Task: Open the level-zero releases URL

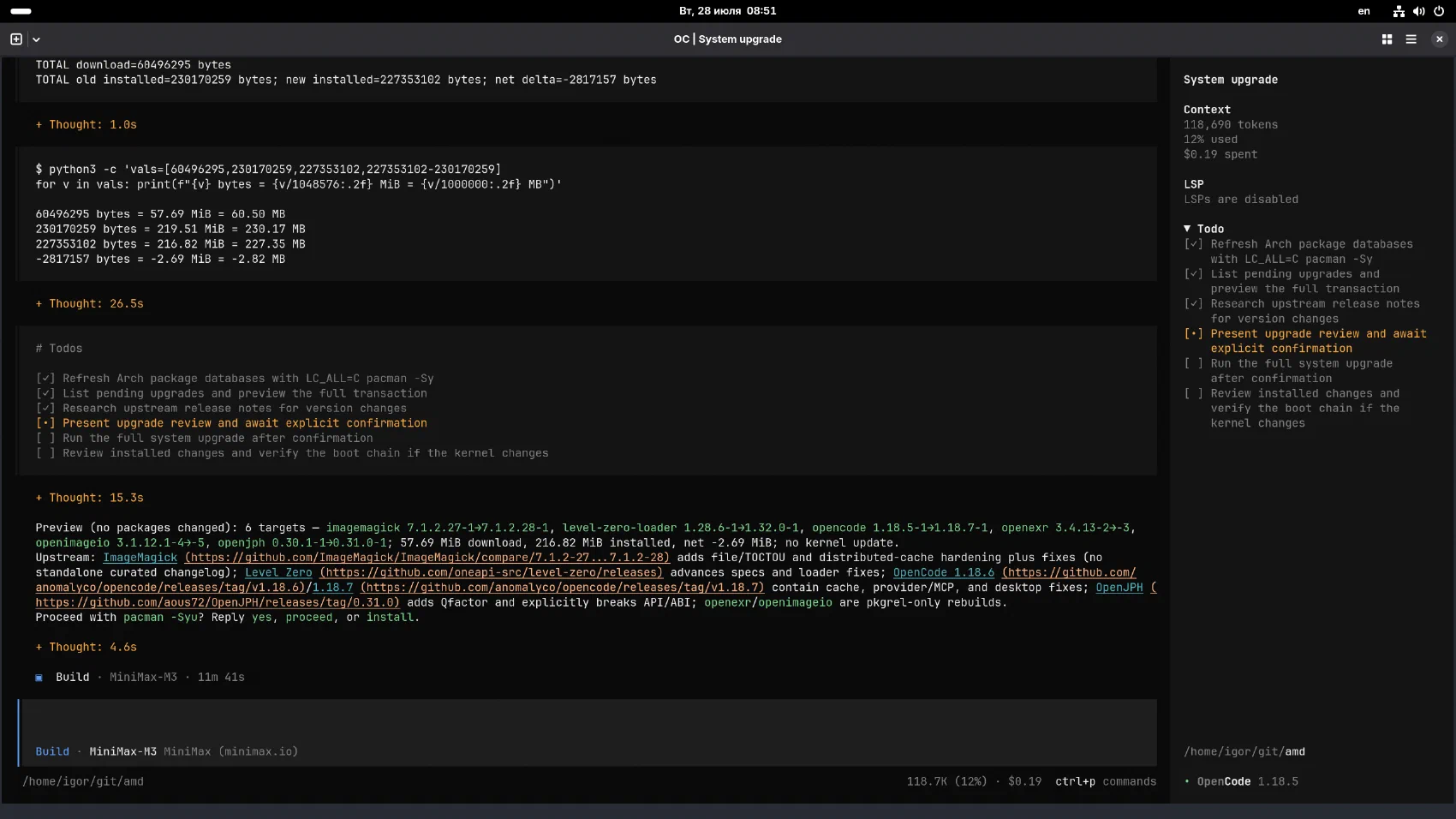Action: pos(491,572)
